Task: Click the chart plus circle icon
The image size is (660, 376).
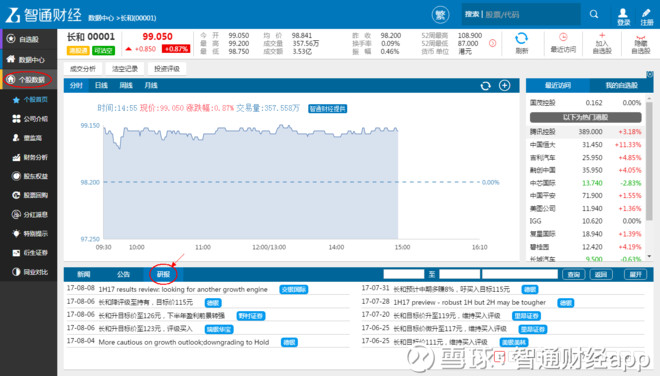Action: click(504, 85)
